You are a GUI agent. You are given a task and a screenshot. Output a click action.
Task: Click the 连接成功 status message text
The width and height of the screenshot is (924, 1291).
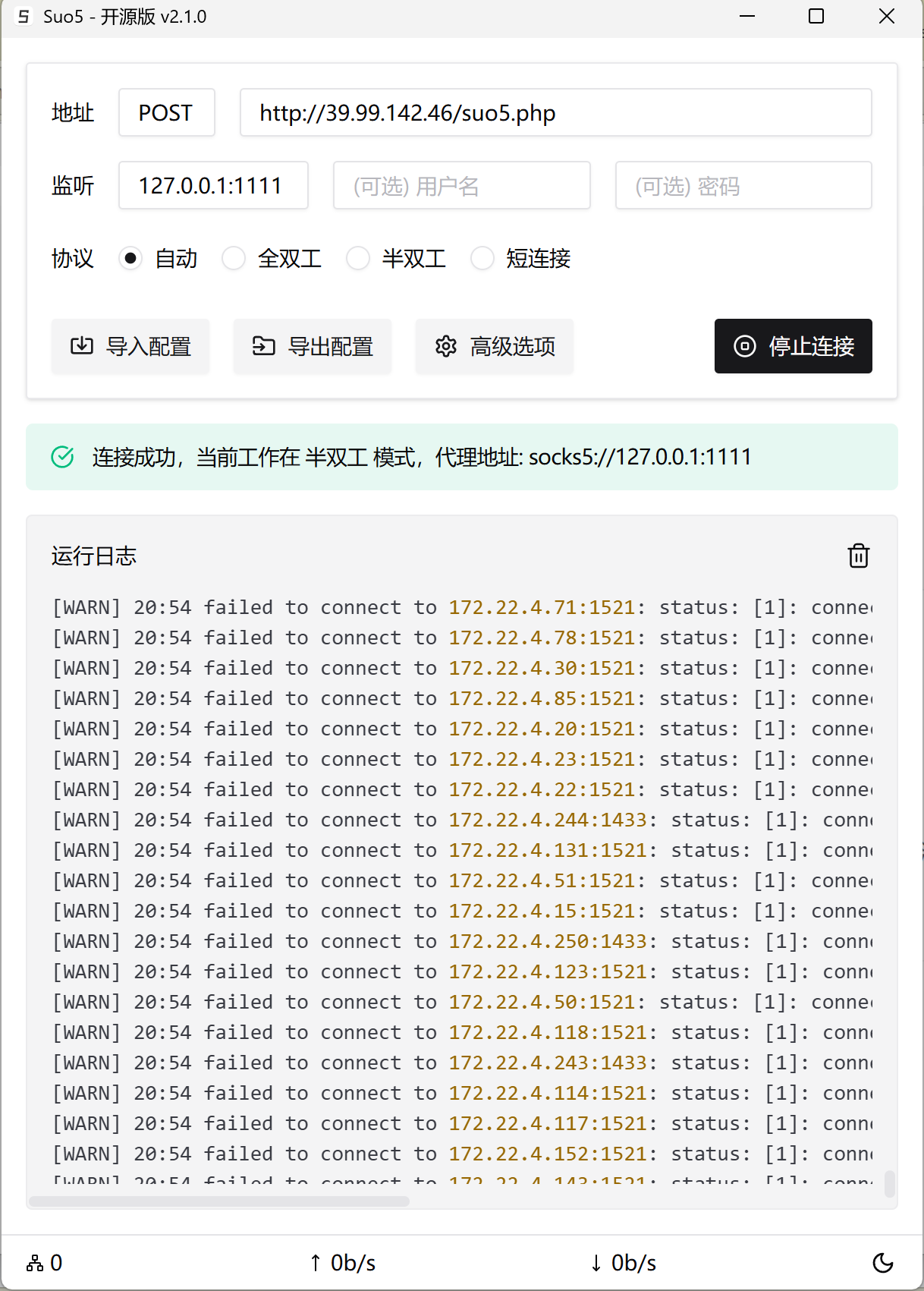pyautogui.click(x=422, y=457)
